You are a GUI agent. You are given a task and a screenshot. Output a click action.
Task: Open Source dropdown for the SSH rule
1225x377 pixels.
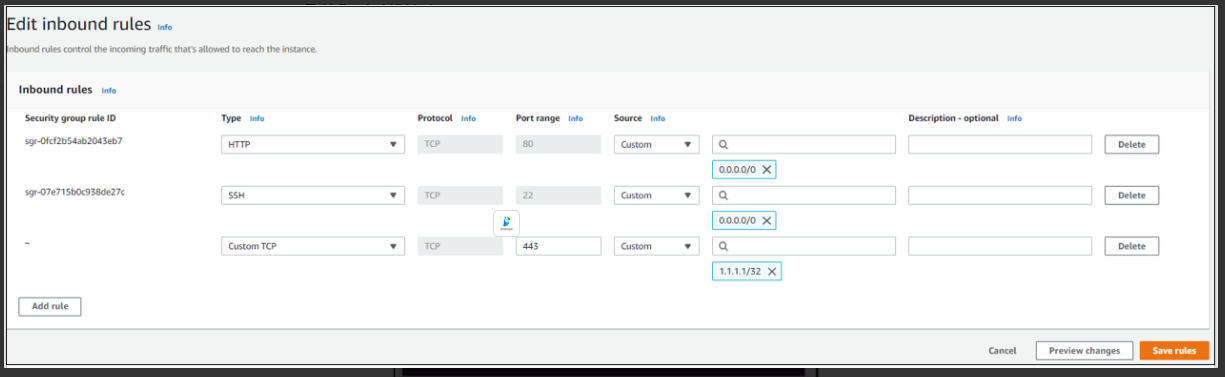tap(656, 195)
